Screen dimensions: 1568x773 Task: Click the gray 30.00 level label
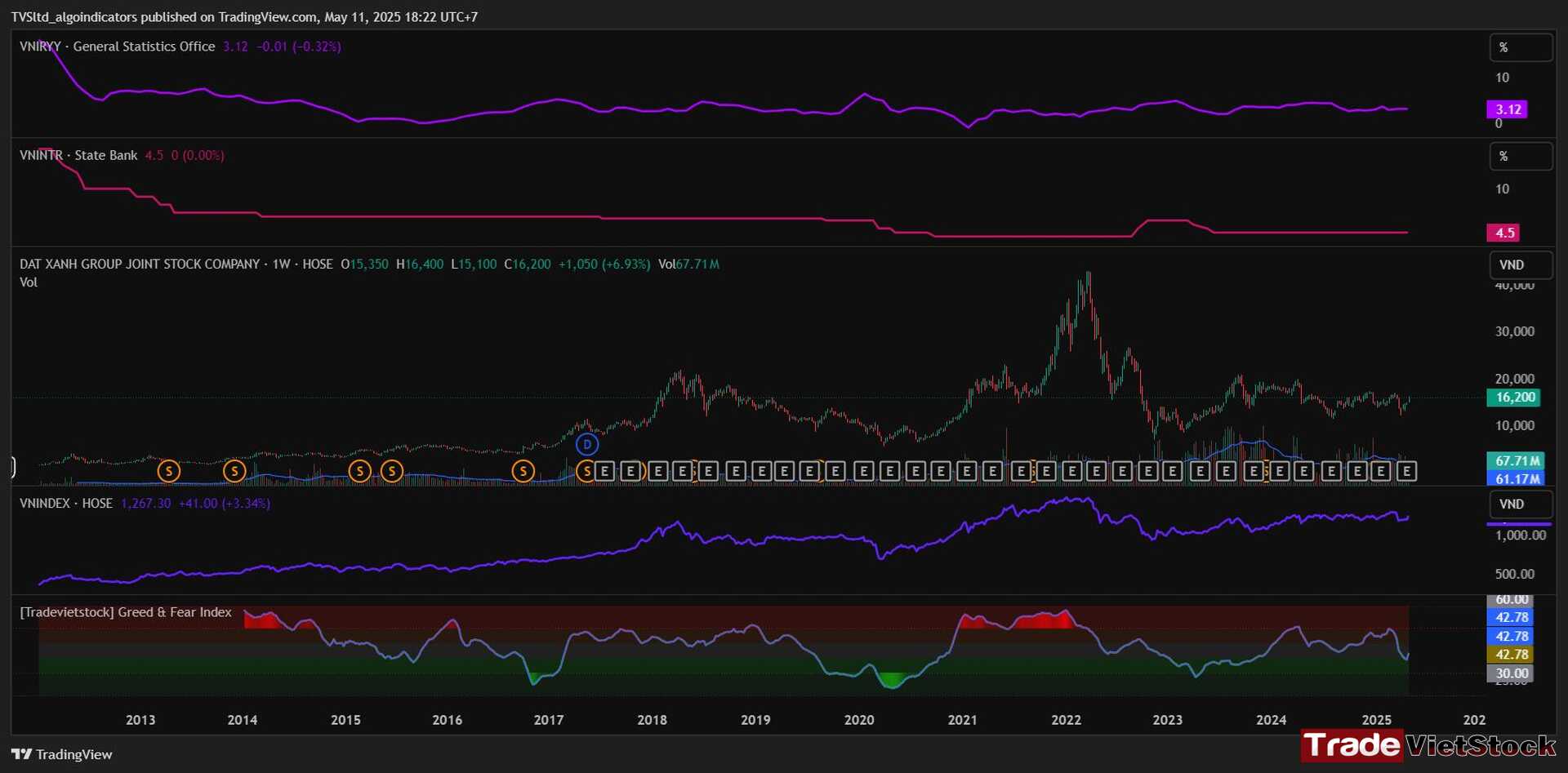pyautogui.click(x=1511, y=673)
